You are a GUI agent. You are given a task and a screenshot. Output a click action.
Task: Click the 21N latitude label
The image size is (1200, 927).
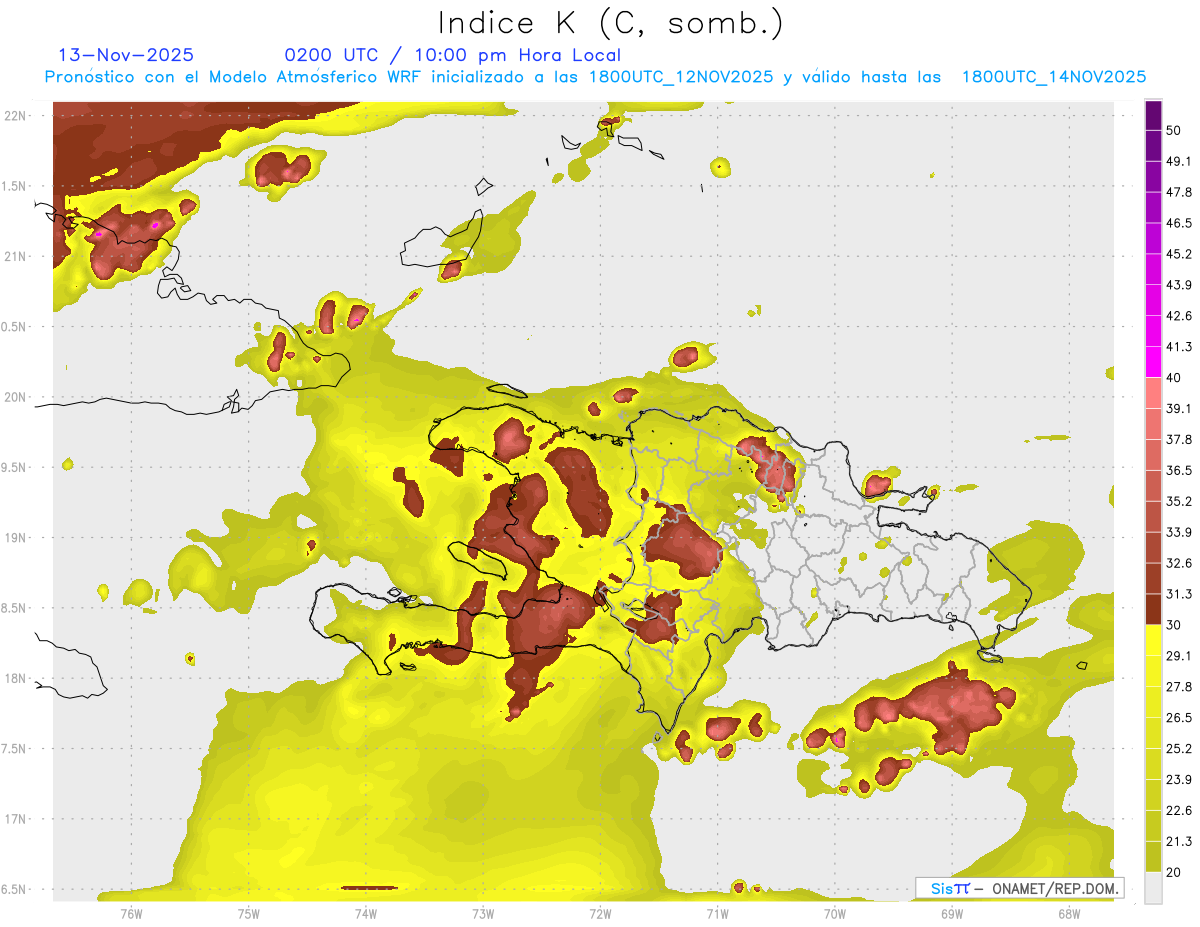(x=17, y=257)
